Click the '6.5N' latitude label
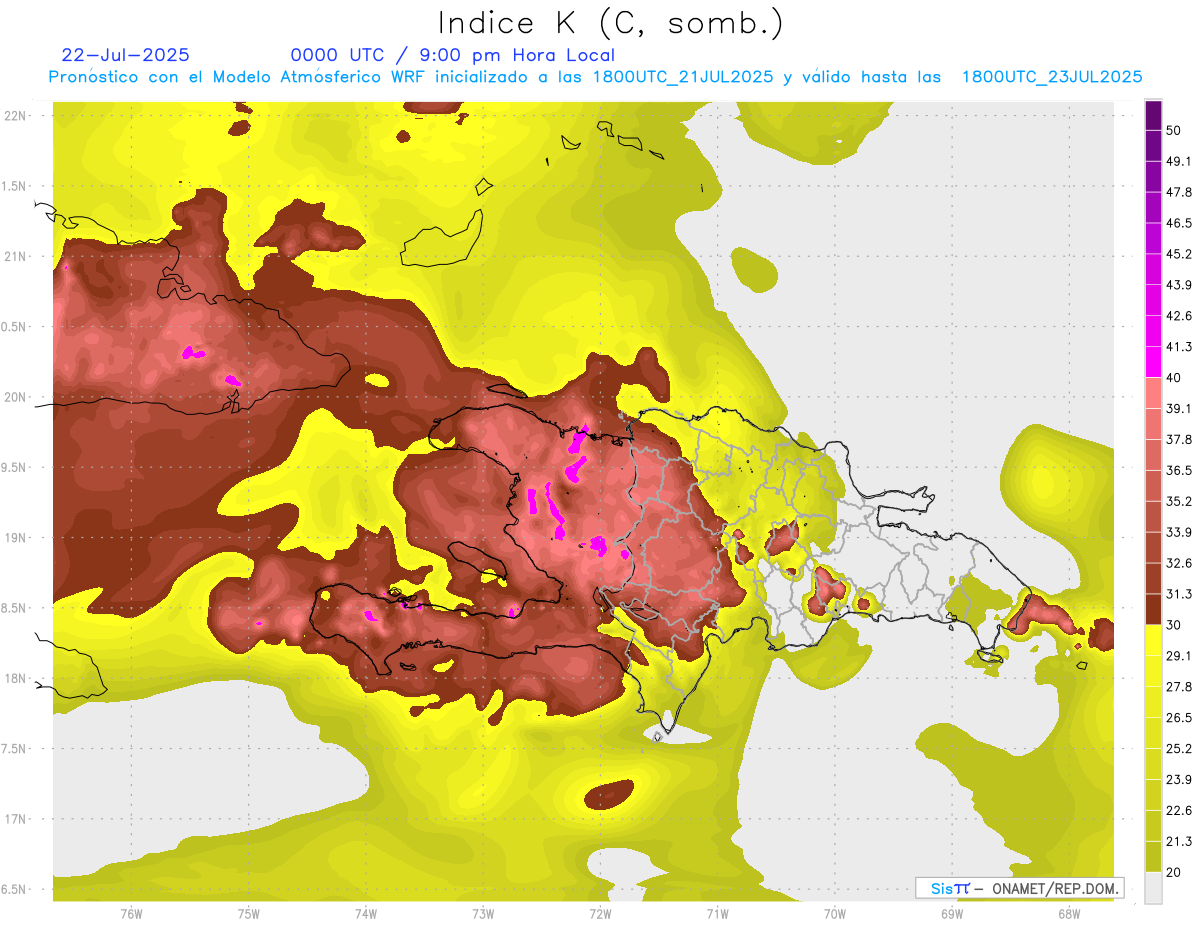The width and height of the screenshot is (1200, 927). pos(15,889)
